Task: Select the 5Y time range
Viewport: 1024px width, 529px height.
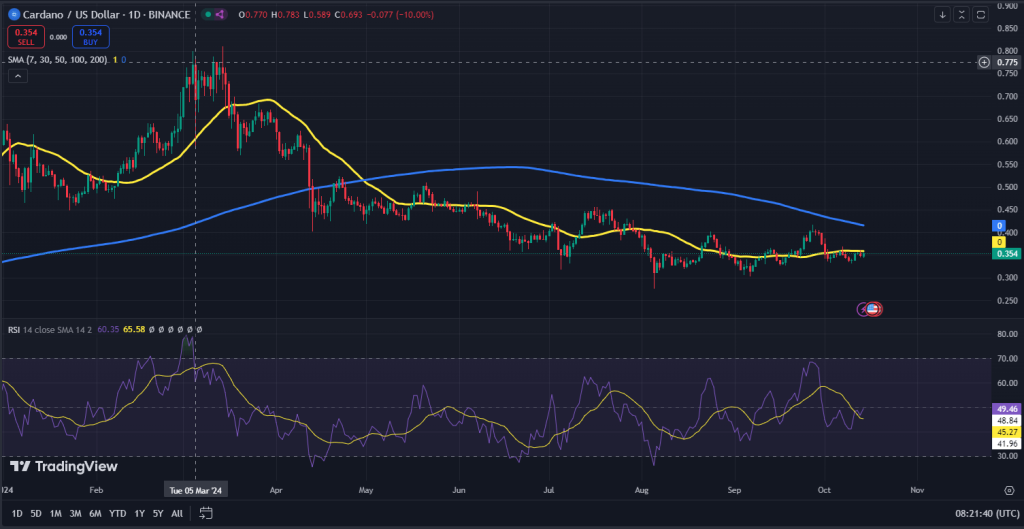Action: 158,513
